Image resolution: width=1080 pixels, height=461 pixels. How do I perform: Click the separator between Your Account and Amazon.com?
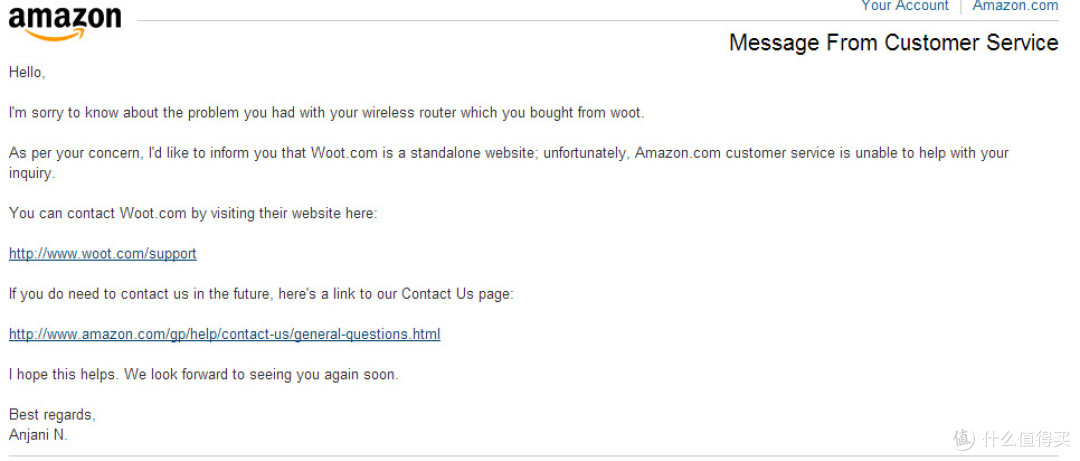960,6
